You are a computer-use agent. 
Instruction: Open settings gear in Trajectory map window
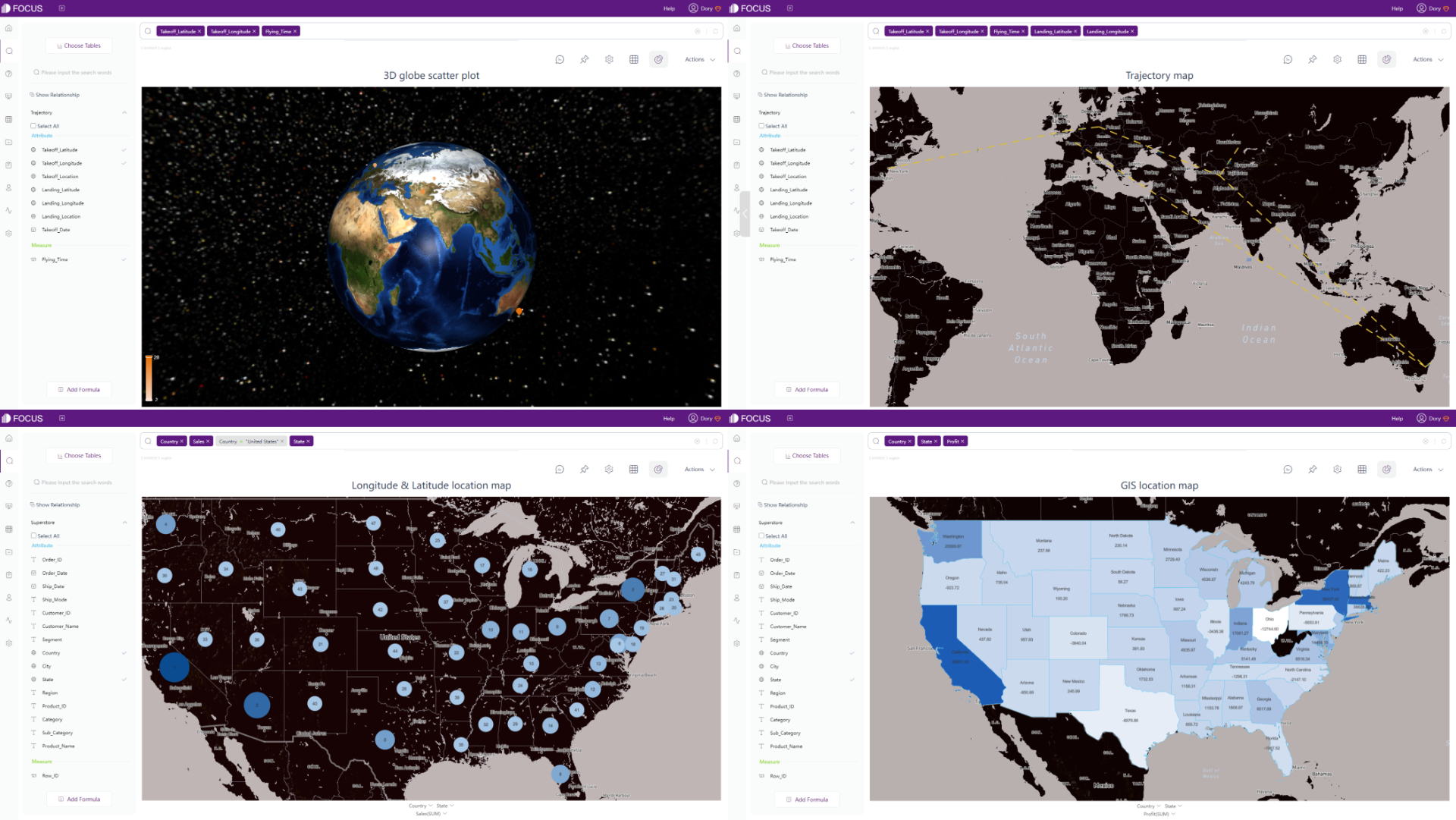tap(1337, 59)
